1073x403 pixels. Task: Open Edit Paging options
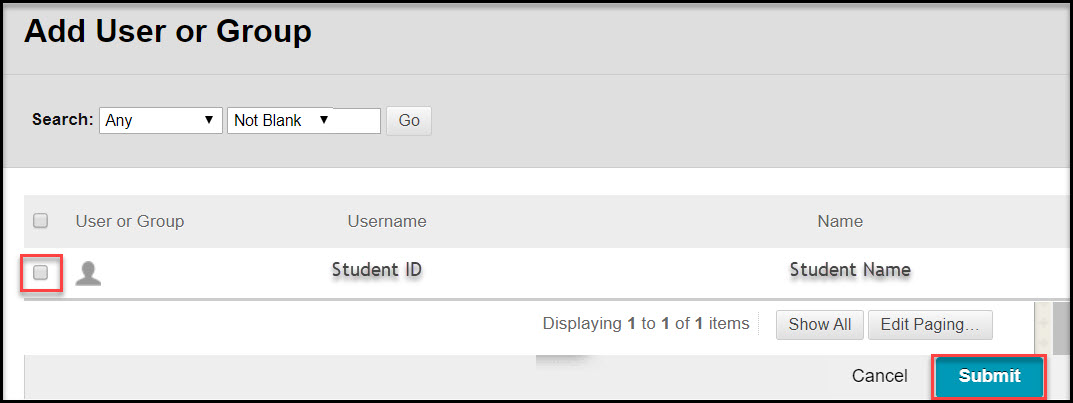930,324
